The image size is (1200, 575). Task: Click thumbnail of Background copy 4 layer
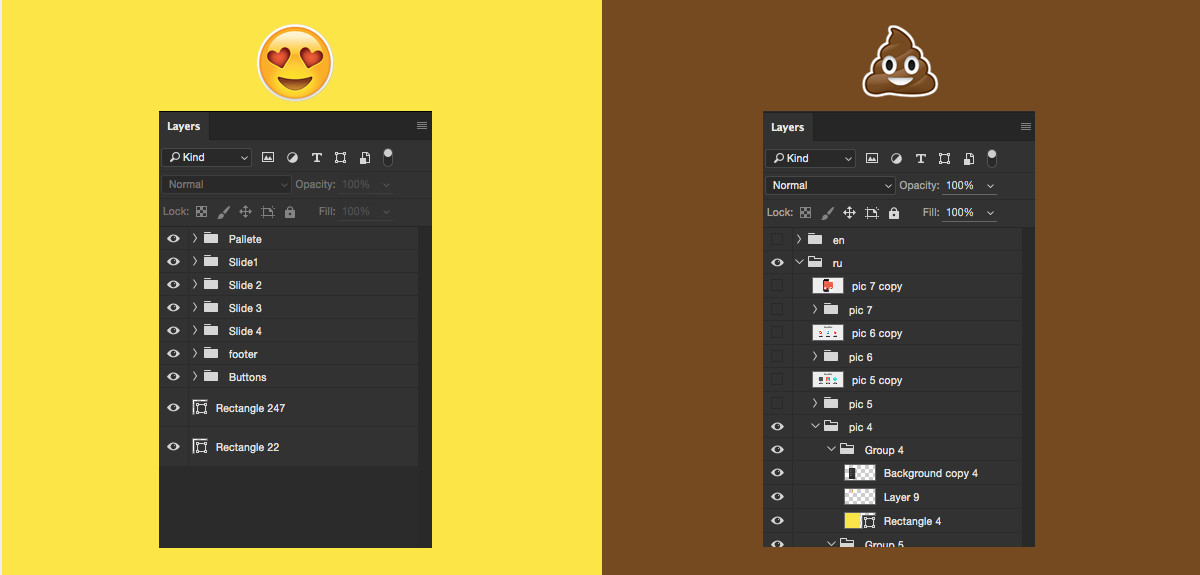(860, 473)
